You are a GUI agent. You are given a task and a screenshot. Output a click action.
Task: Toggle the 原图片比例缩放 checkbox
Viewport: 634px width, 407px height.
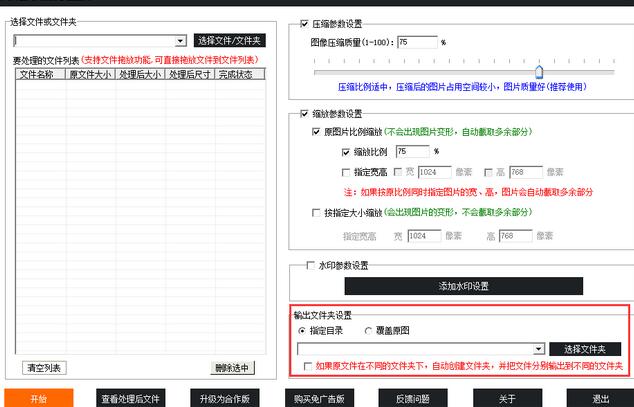[316, 132]
